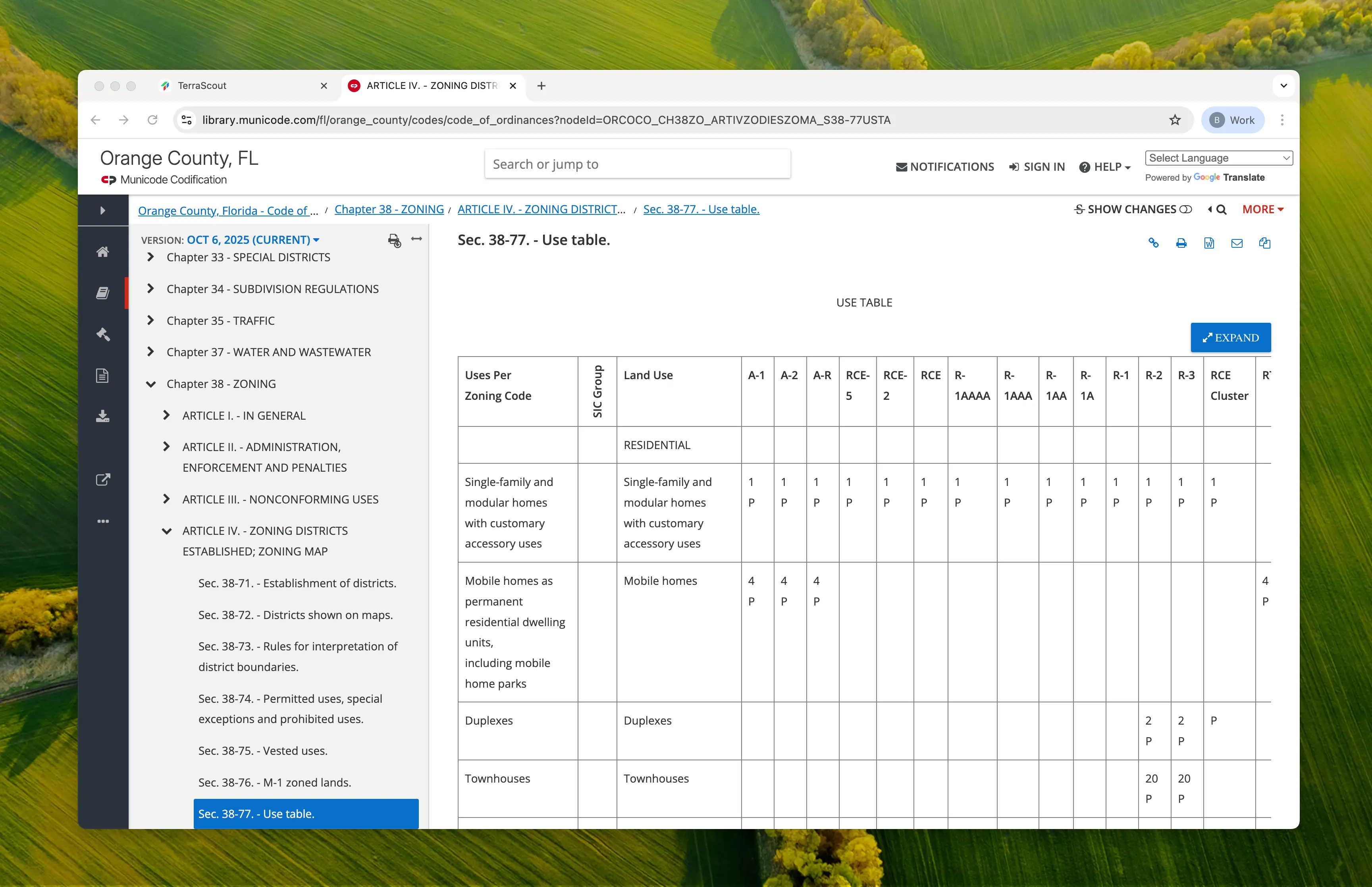Image resolution: width=1372 pixels, height=887 pixels.
Task: Click the Search or jump to field
Action: pos(637,164)
